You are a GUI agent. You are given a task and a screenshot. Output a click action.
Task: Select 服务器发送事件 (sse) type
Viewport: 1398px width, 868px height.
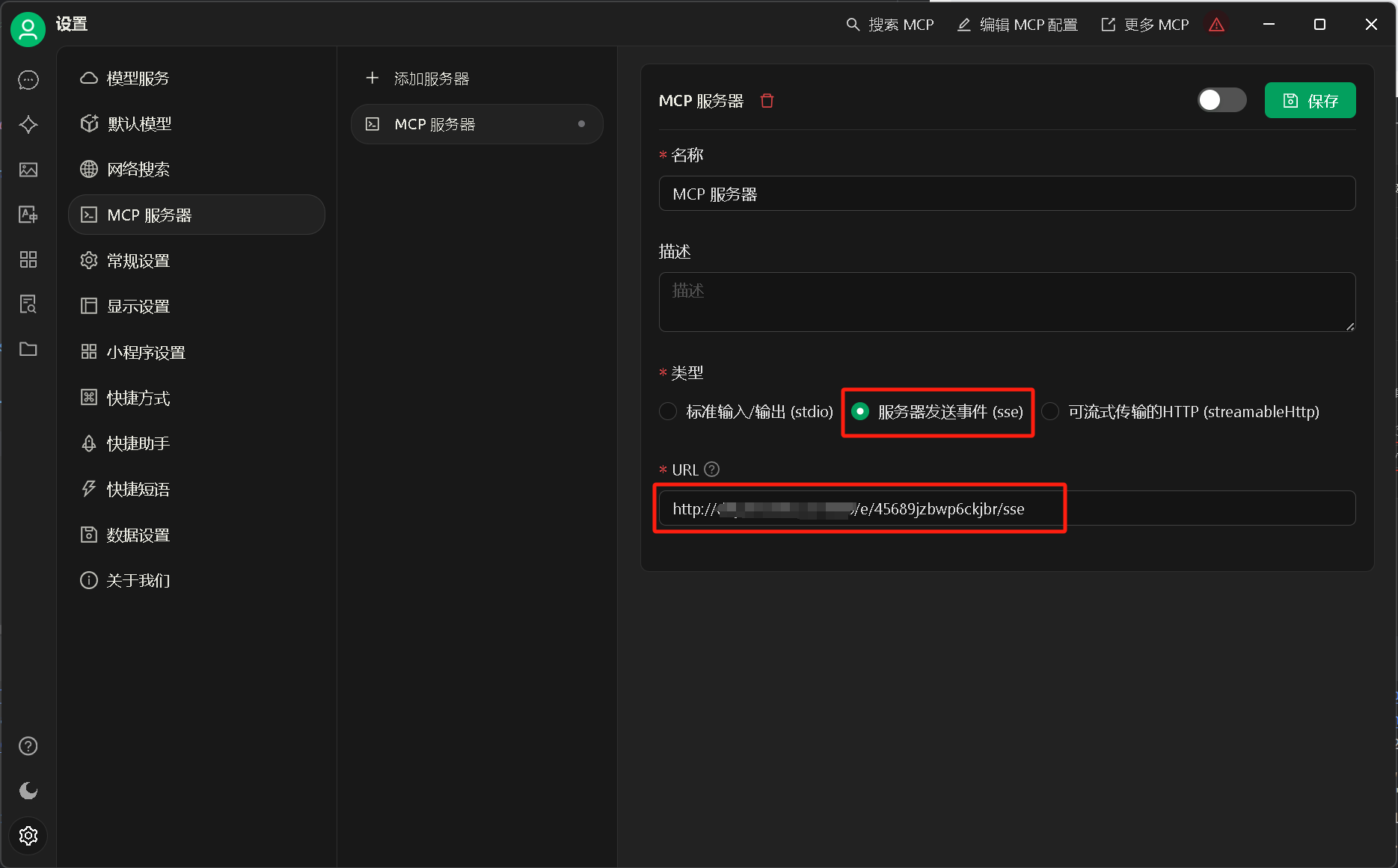pos(937,412)
